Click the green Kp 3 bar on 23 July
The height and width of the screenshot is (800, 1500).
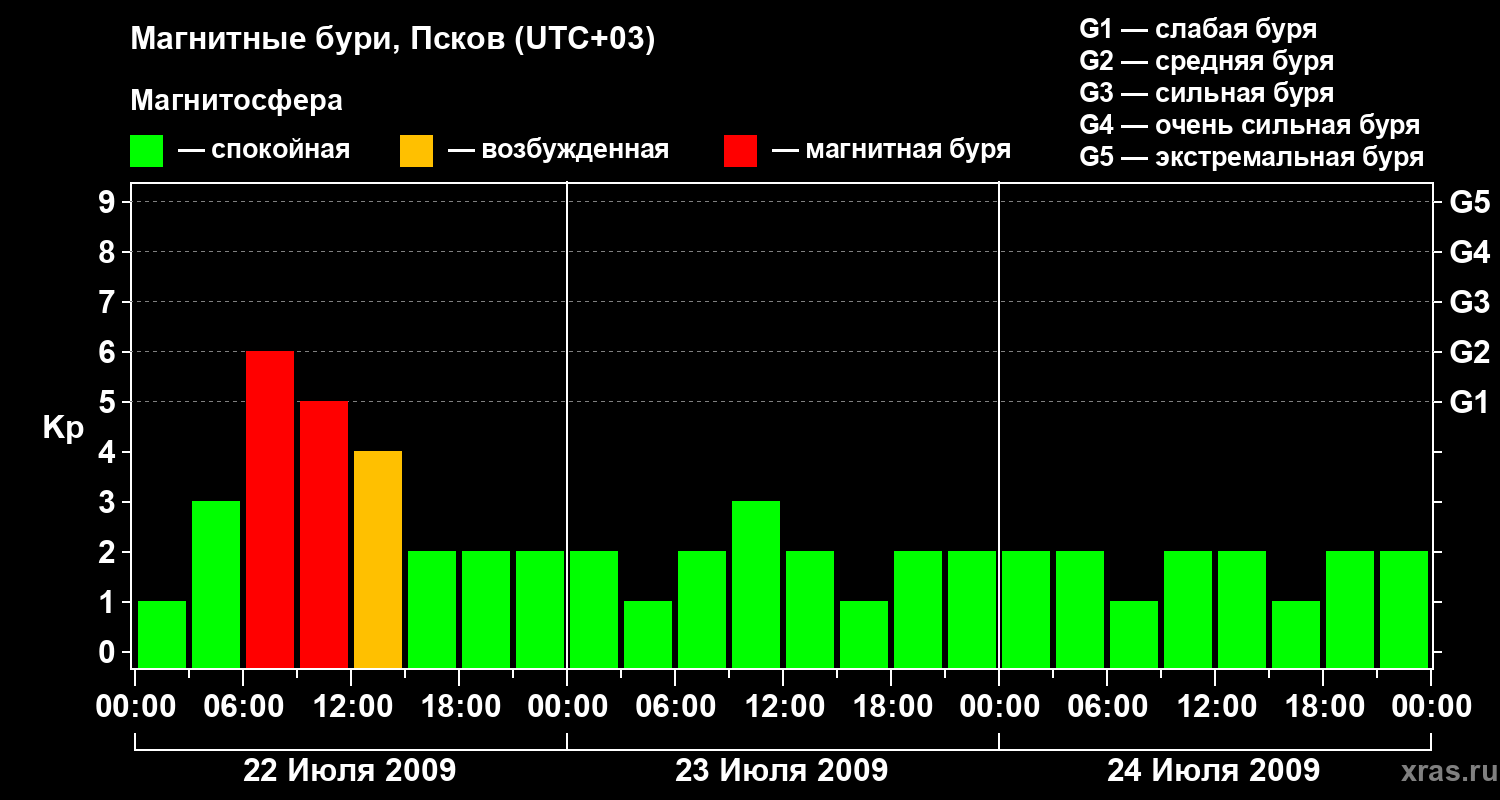(x=756, y=584)
